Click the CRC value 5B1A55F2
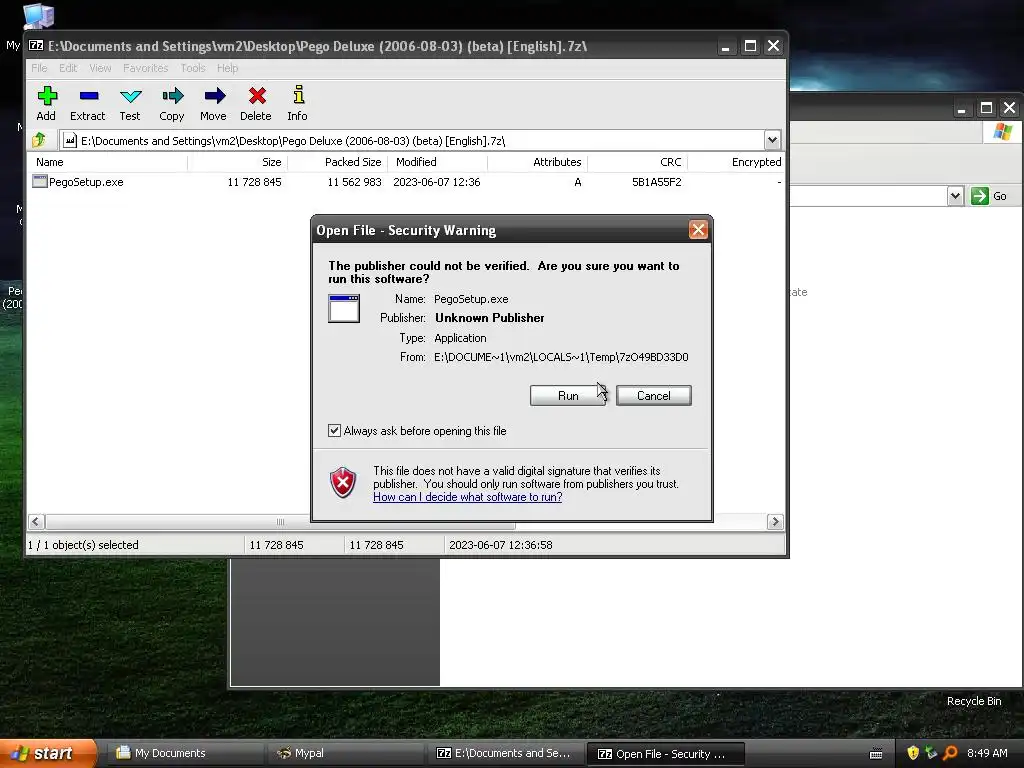The height and width of the screenshot is (768, 1024). coord(656,182)
